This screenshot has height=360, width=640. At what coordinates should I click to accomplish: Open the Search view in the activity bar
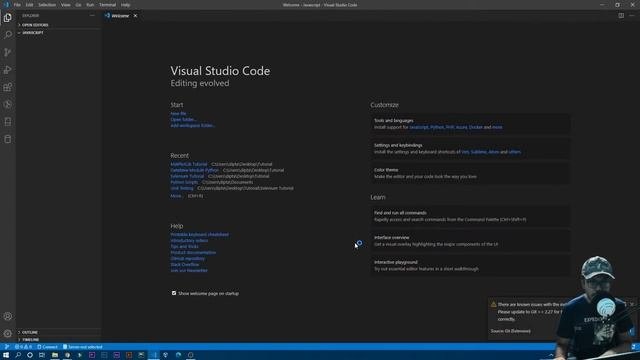[8, 35]
